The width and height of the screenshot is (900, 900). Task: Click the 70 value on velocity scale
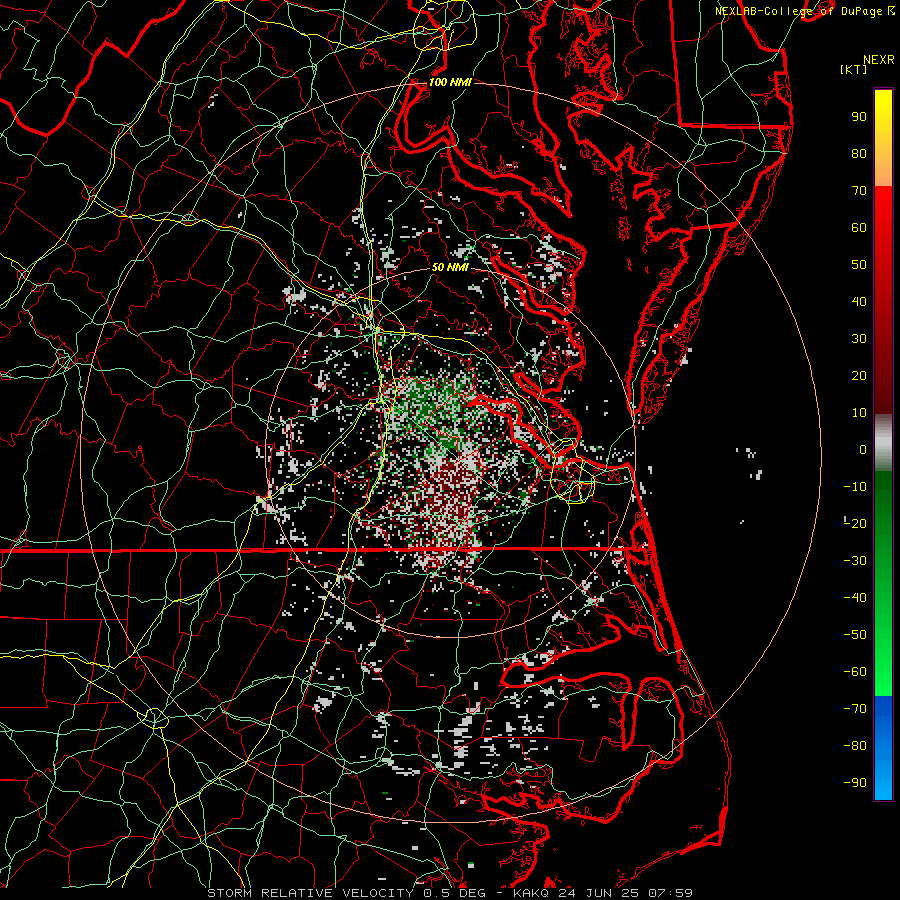coord(859,191)
